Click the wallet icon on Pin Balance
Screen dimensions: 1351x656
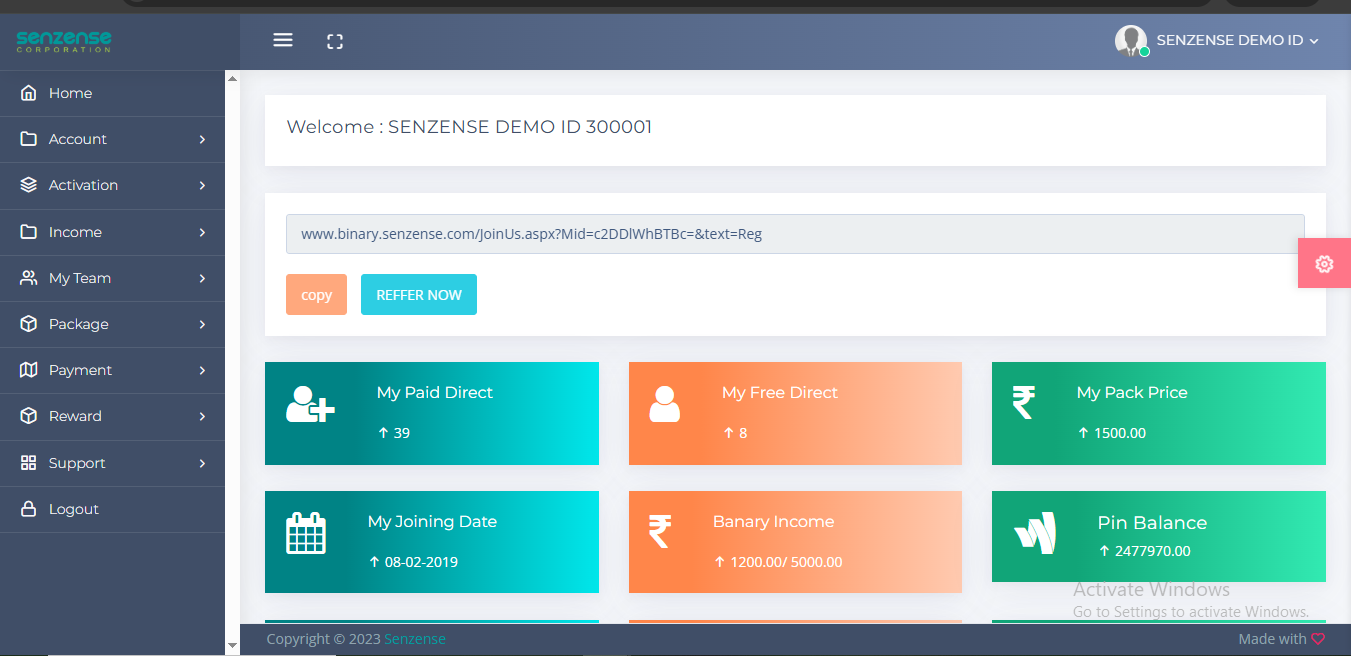tap(1035, 532)
